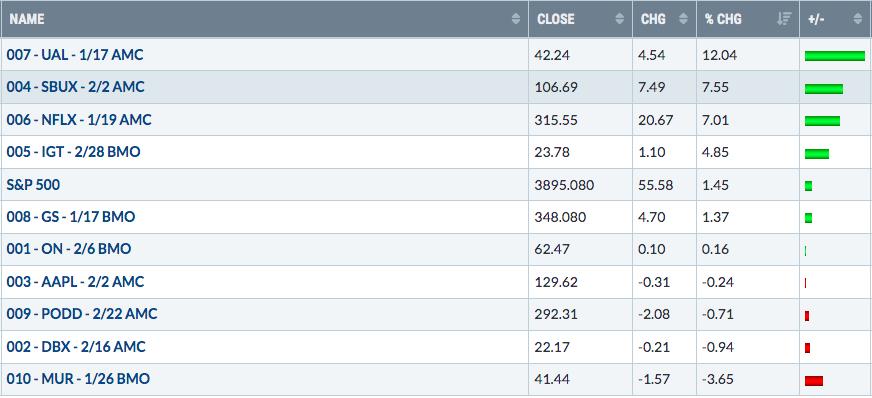Click the CHG column sort arrows icon
Image resolution: width=872 pixels, height=398 pixels.
(683, 19)
